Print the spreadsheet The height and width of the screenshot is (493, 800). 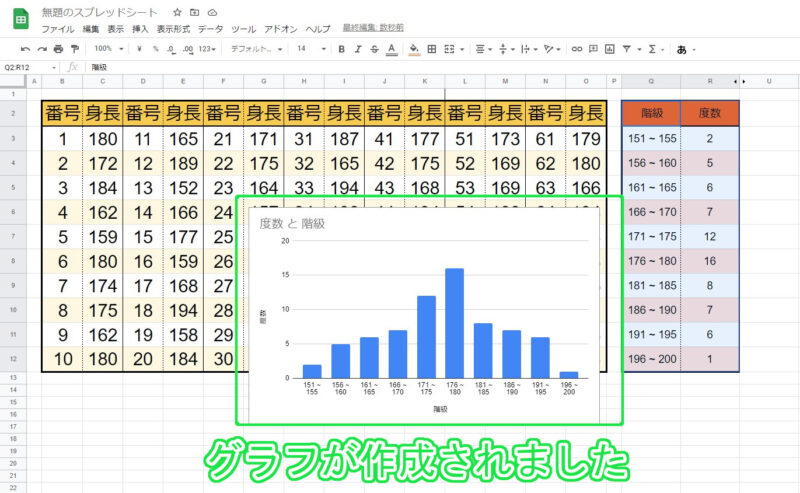click(58, 49)
